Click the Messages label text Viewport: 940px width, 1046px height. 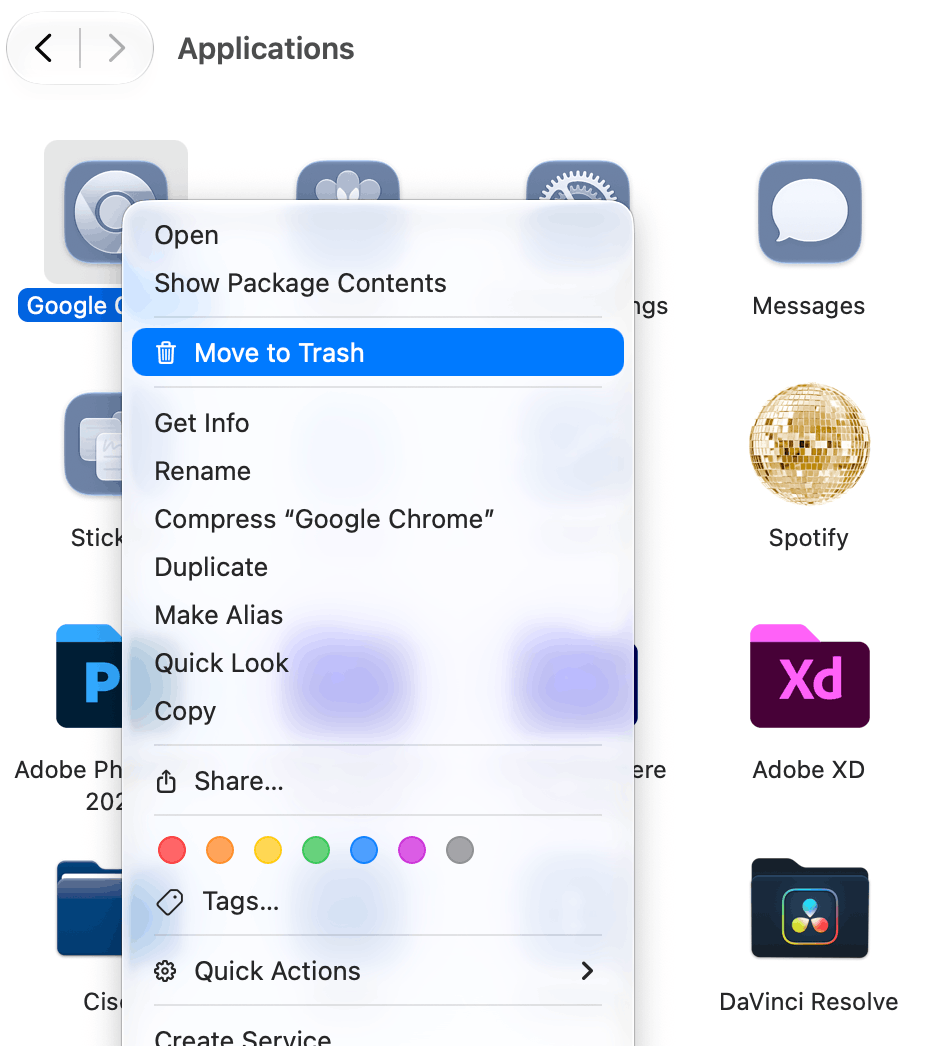click(809, 306)
